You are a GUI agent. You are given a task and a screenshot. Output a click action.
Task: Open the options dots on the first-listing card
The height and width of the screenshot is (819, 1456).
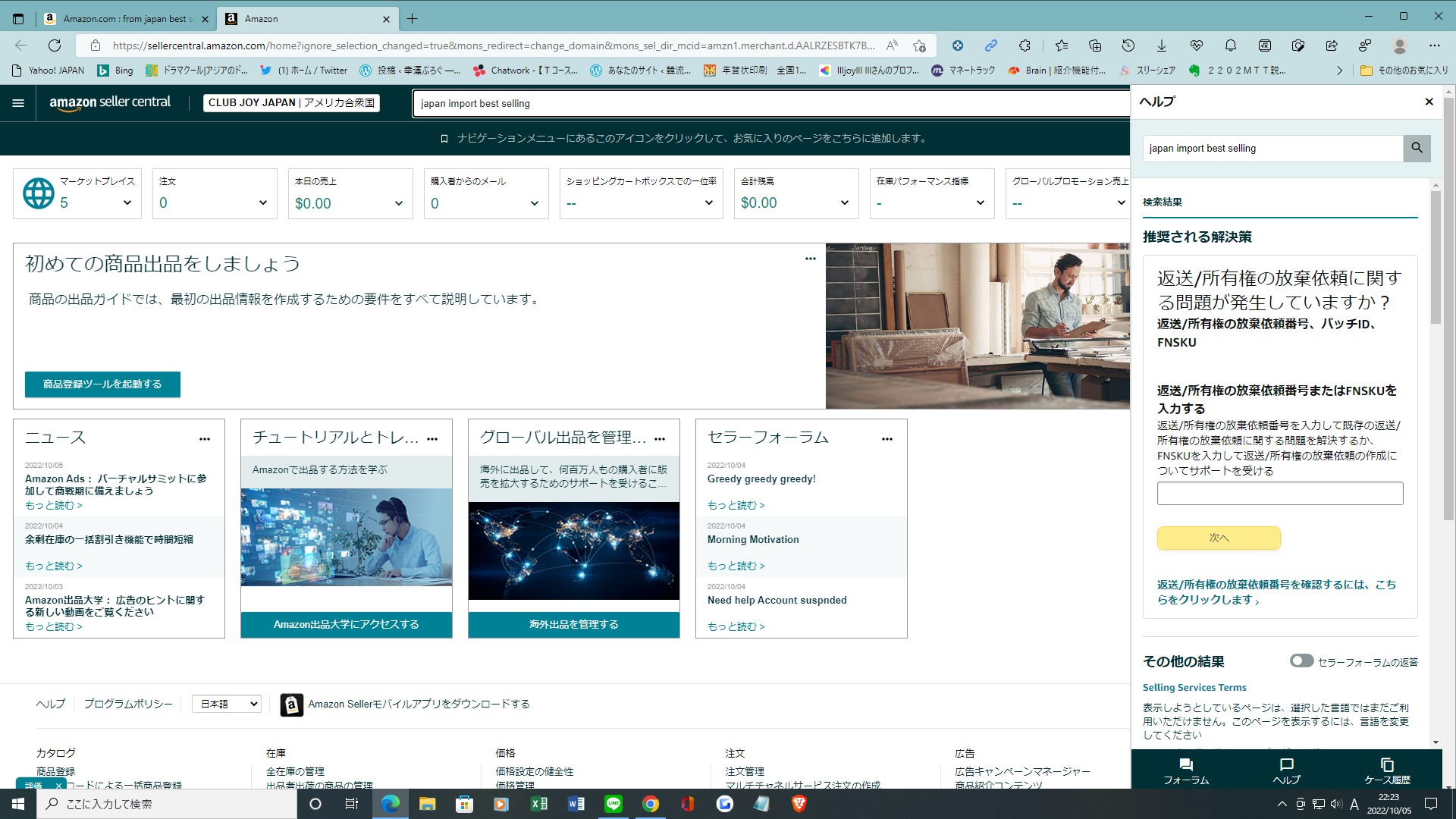coord(811,259)
